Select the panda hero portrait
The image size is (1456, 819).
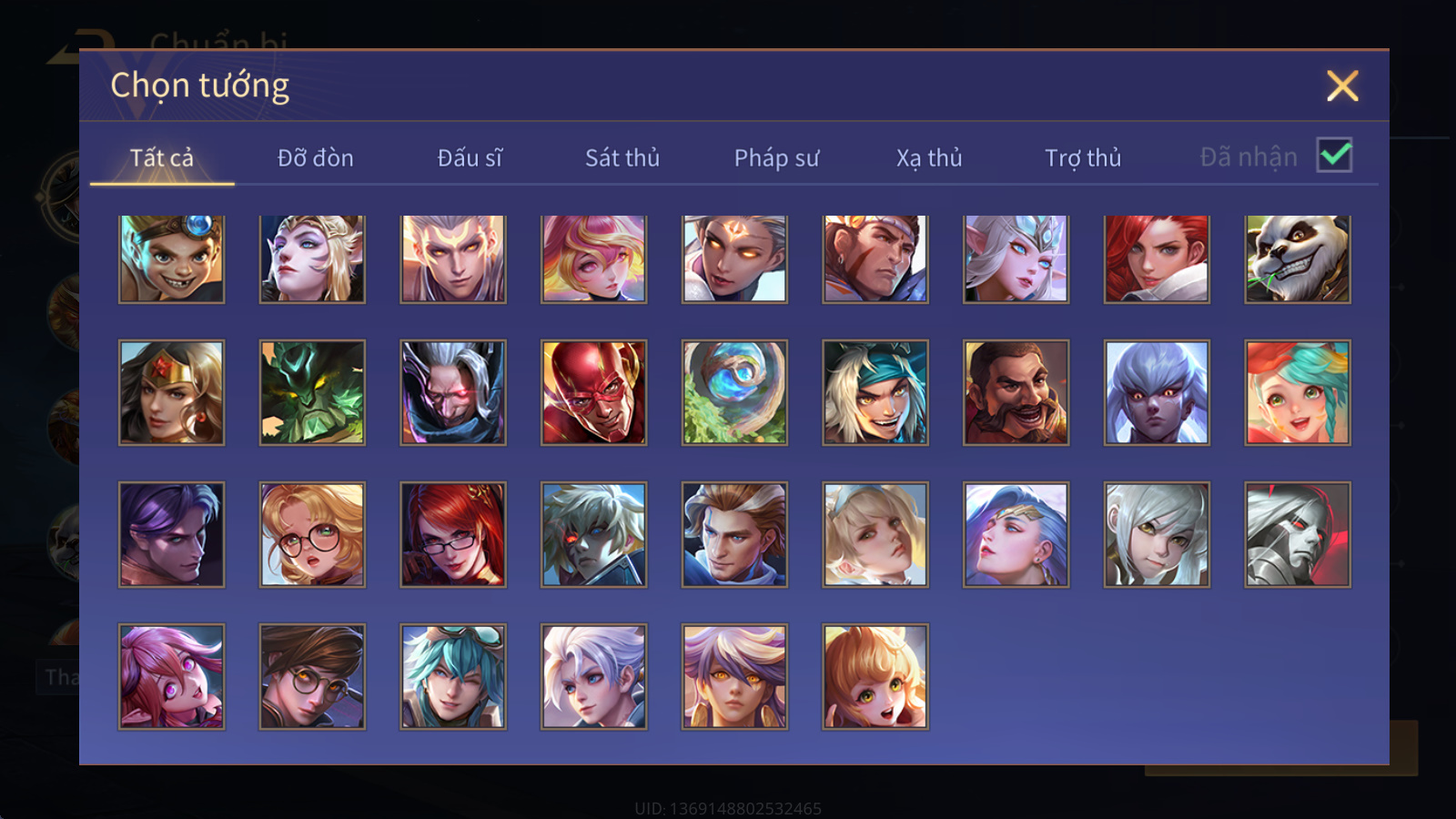[x=1298, y=258]
